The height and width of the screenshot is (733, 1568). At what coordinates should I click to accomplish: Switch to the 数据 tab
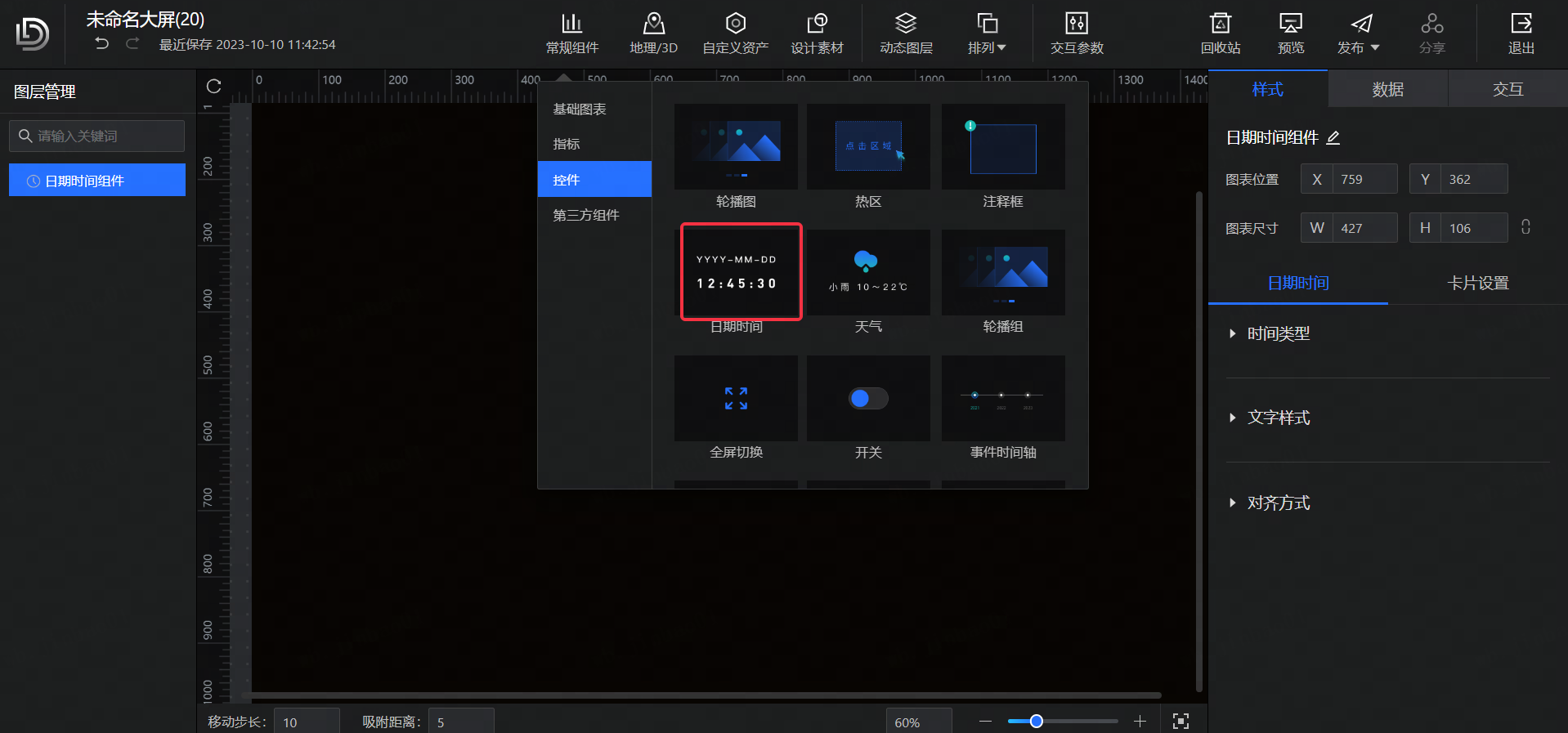pyautogui.click(x=1387, y=89)
